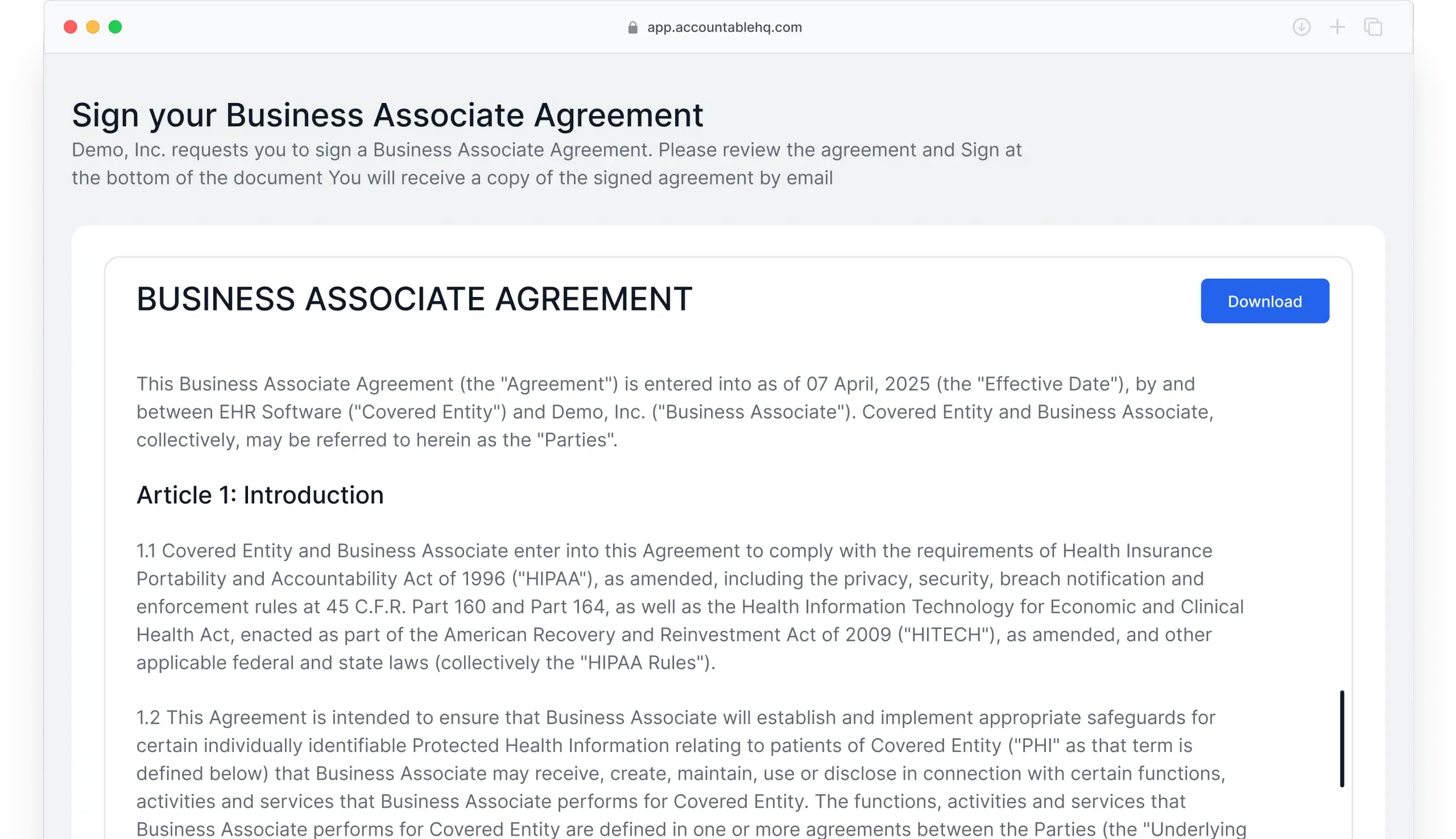
Task: Click the yellow minimize traffic light
Action: 93,27
